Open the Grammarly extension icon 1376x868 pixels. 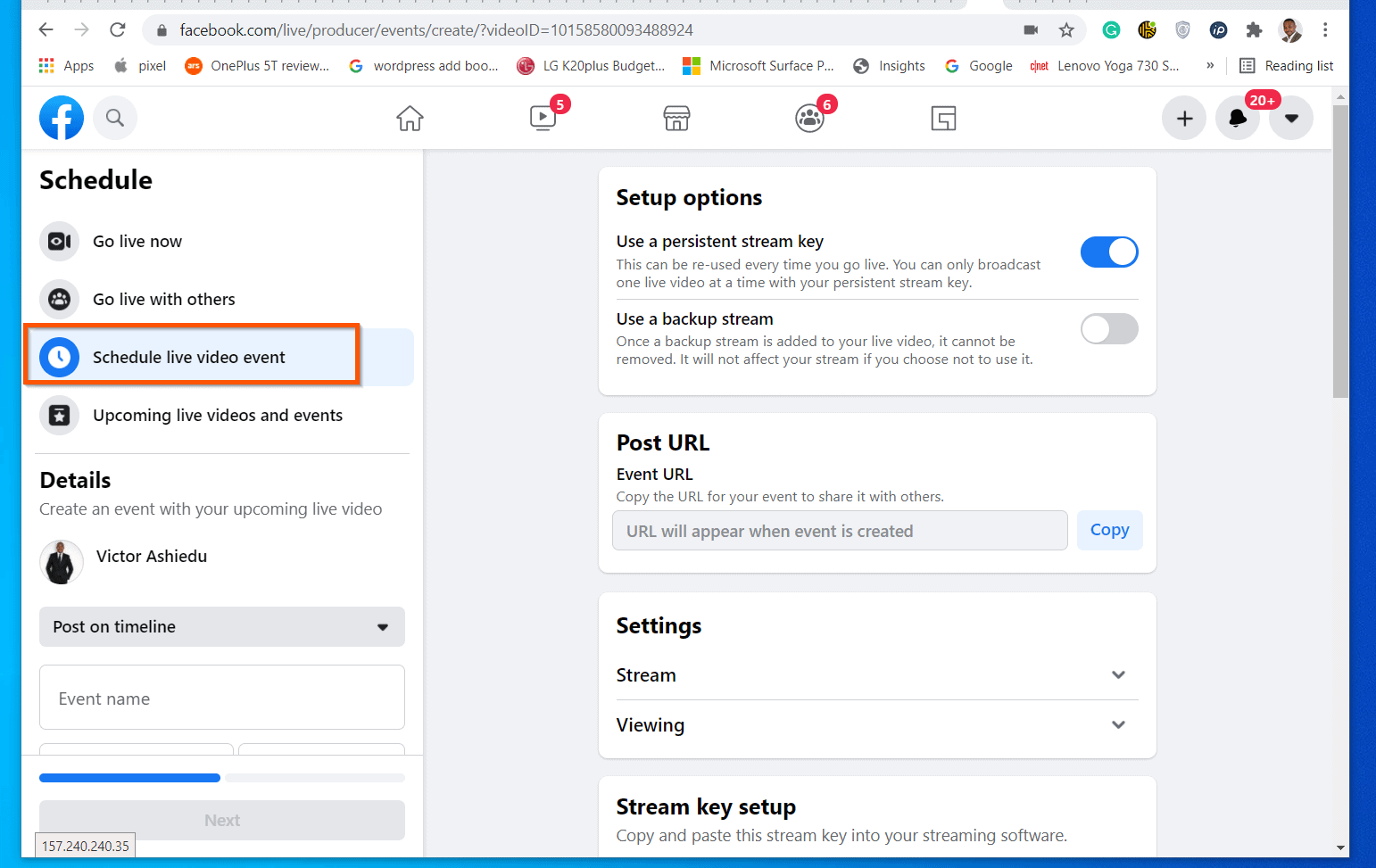1111,29
